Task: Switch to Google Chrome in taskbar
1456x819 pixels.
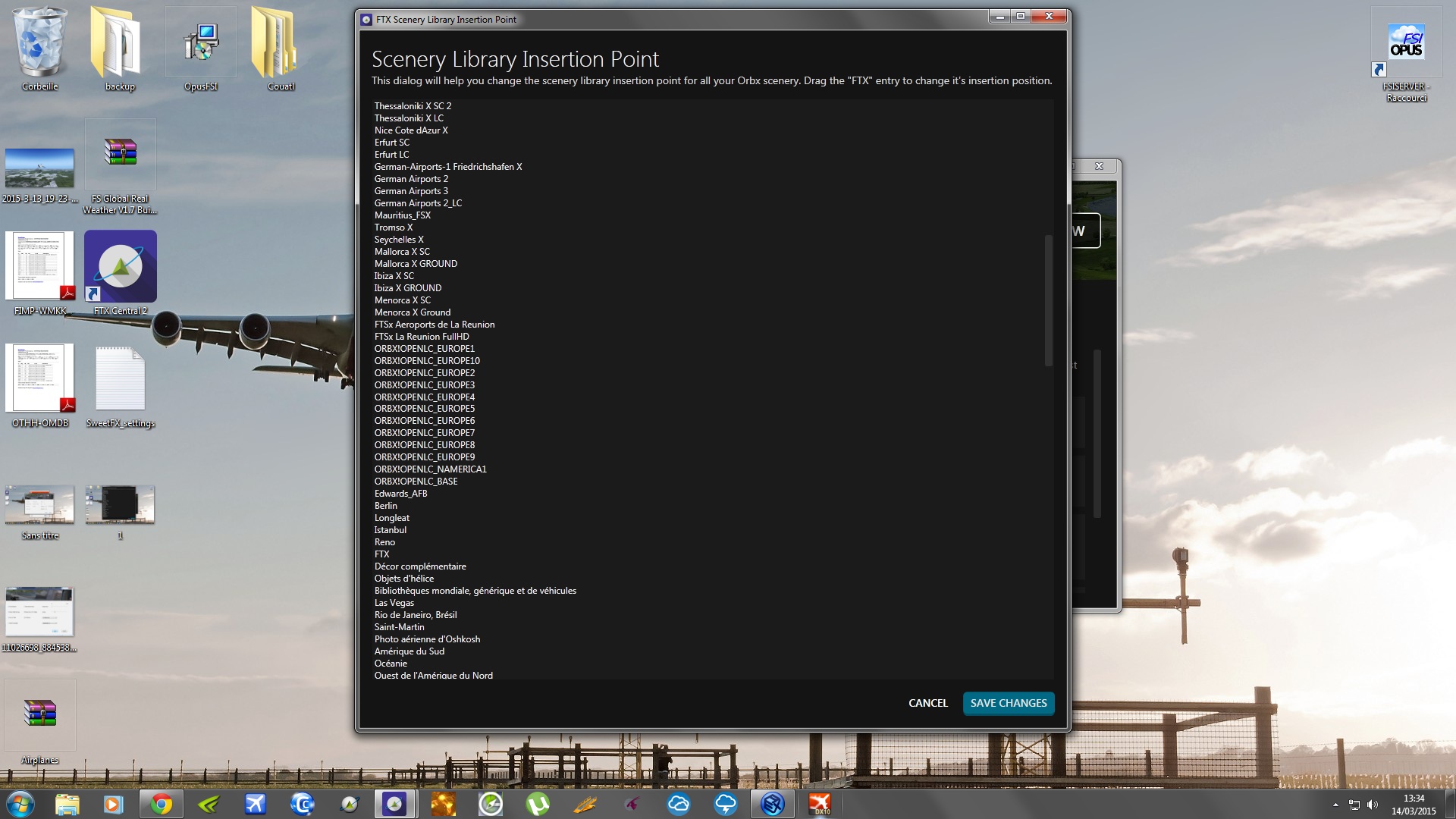Action: pyautogui.click(x=161, y=804)
